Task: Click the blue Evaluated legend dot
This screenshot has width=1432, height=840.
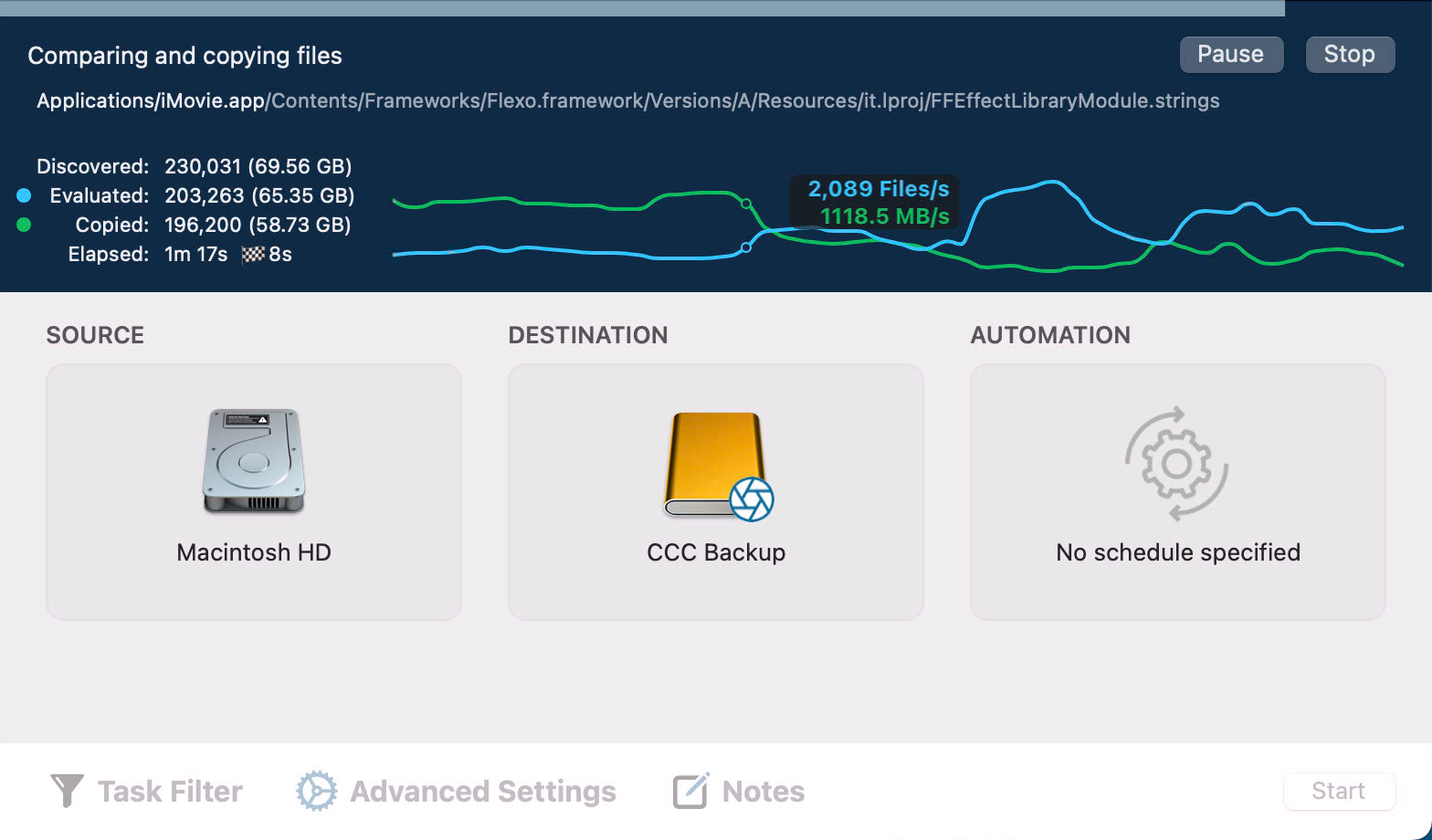Action: coord(24,195)
